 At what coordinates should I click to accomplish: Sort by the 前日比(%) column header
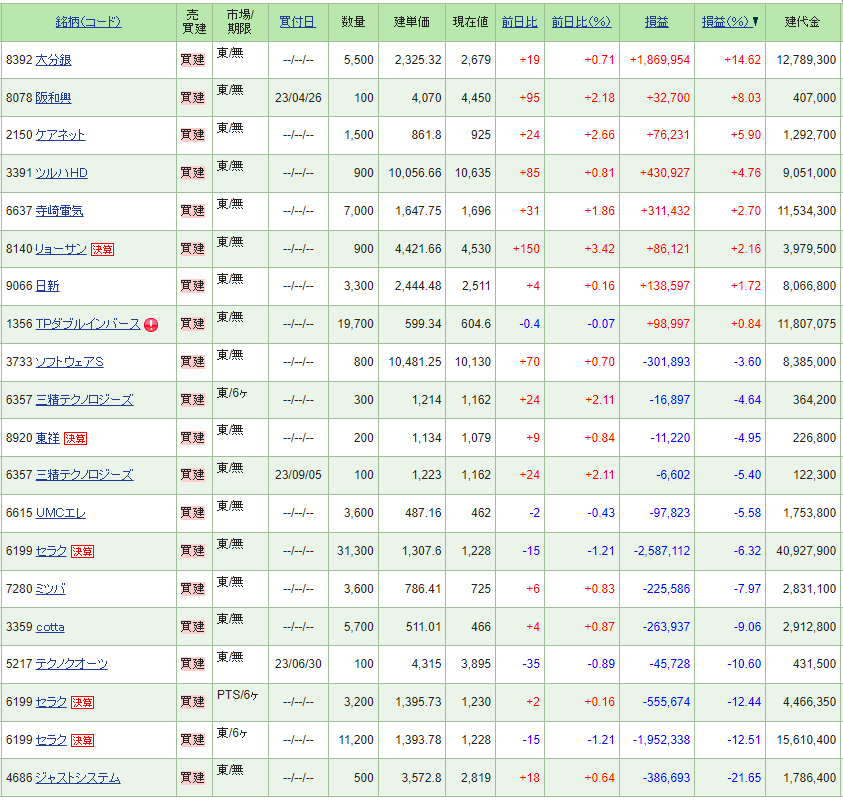(x=581, y=22)
